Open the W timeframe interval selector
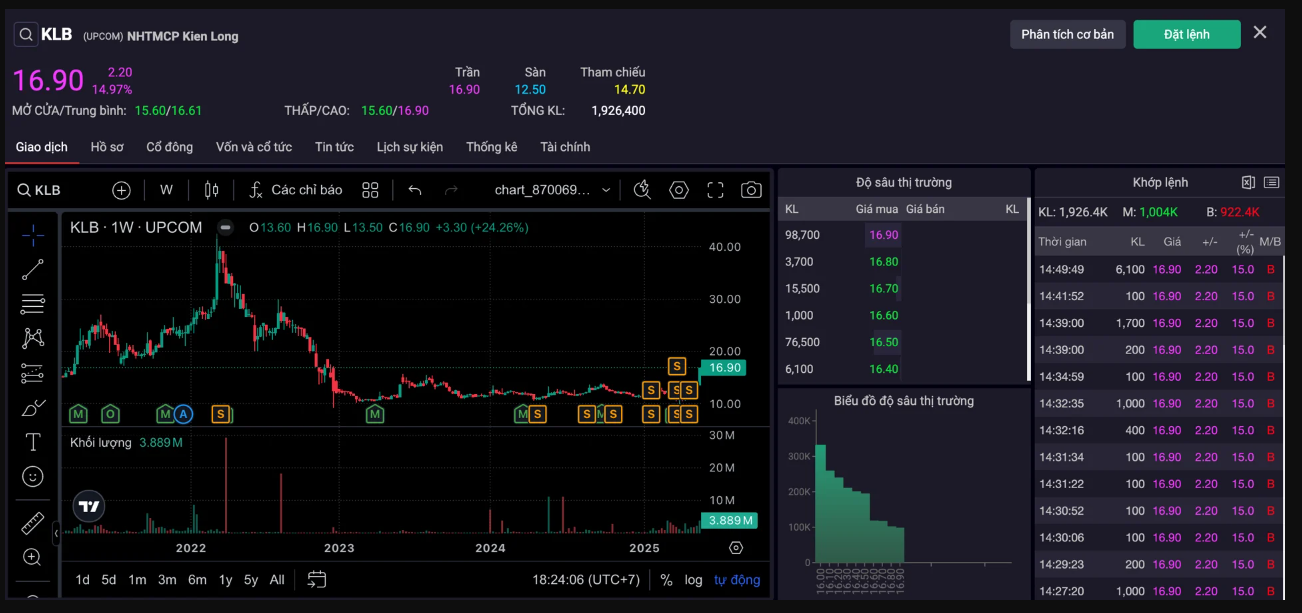The width and height of the screenshot is (1302, 613). [166, 190]
